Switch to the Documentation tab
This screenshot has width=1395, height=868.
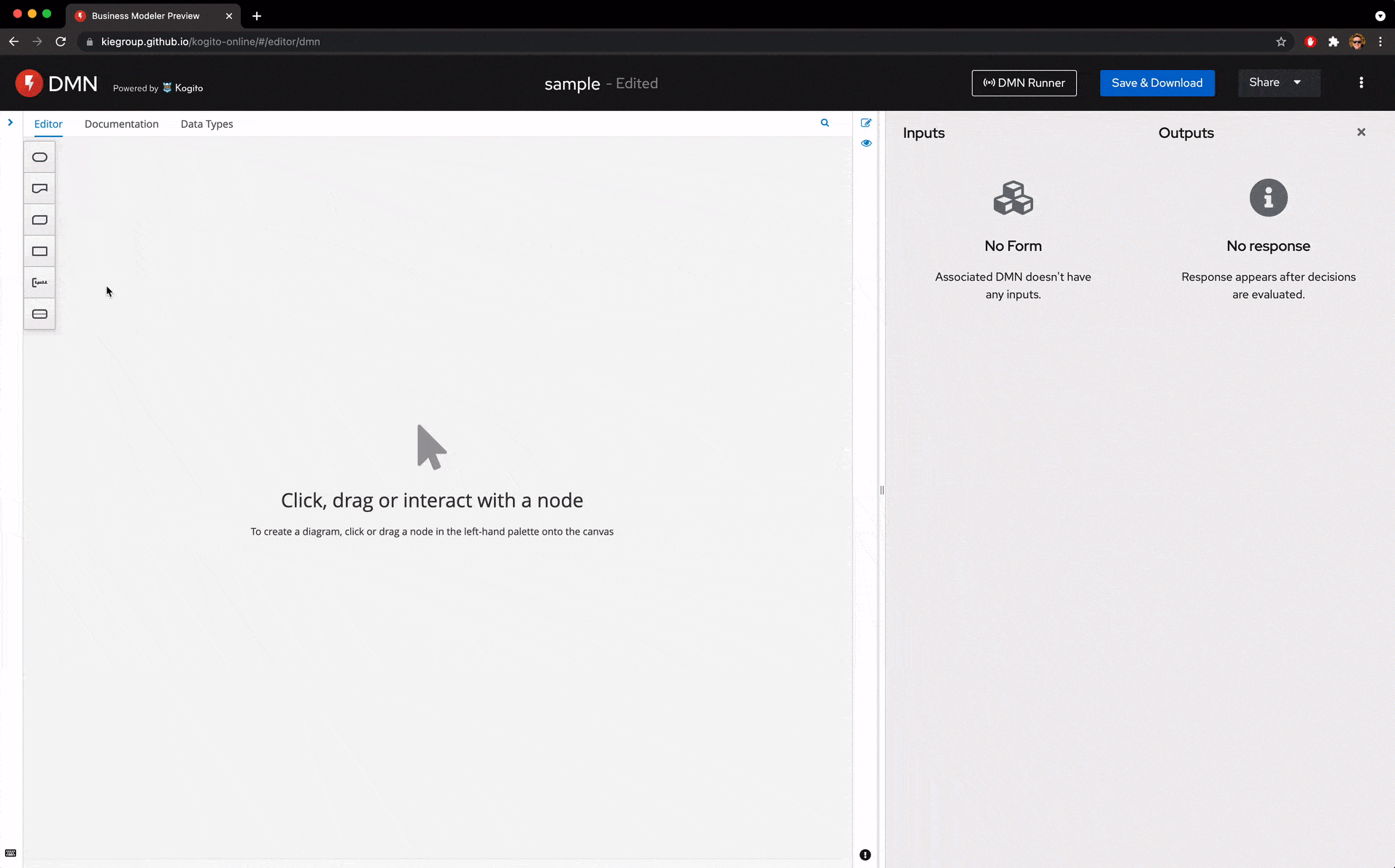click(121, 124)
